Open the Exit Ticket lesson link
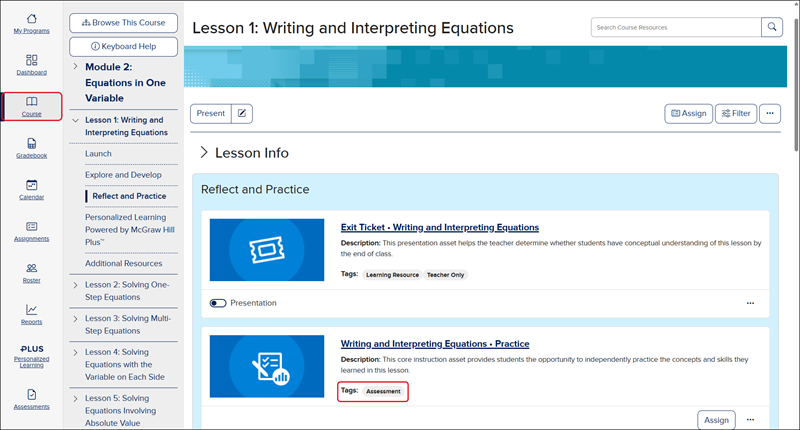 point(439,227)
